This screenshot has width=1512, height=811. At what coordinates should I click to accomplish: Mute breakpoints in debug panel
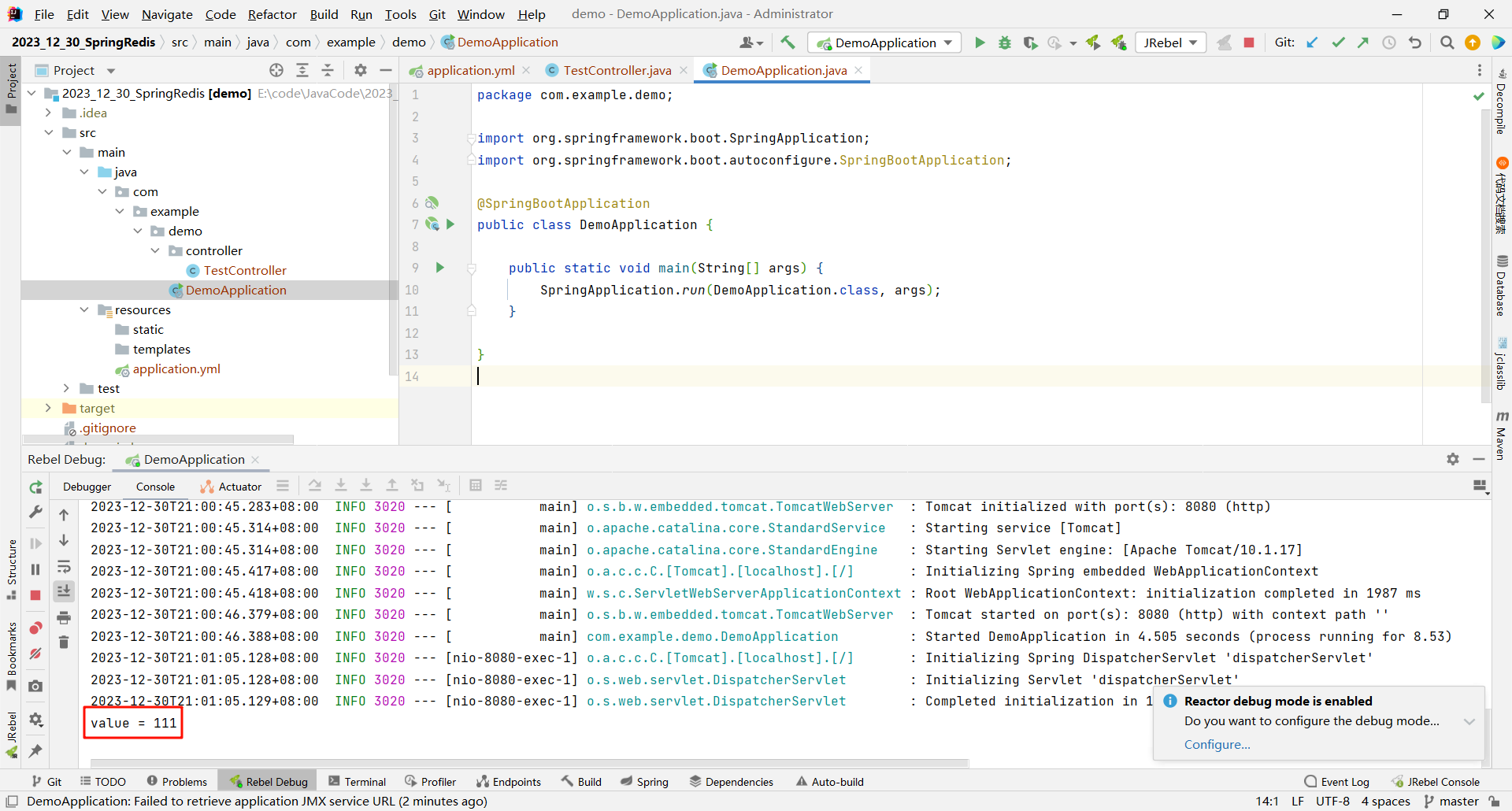[35, 654]
